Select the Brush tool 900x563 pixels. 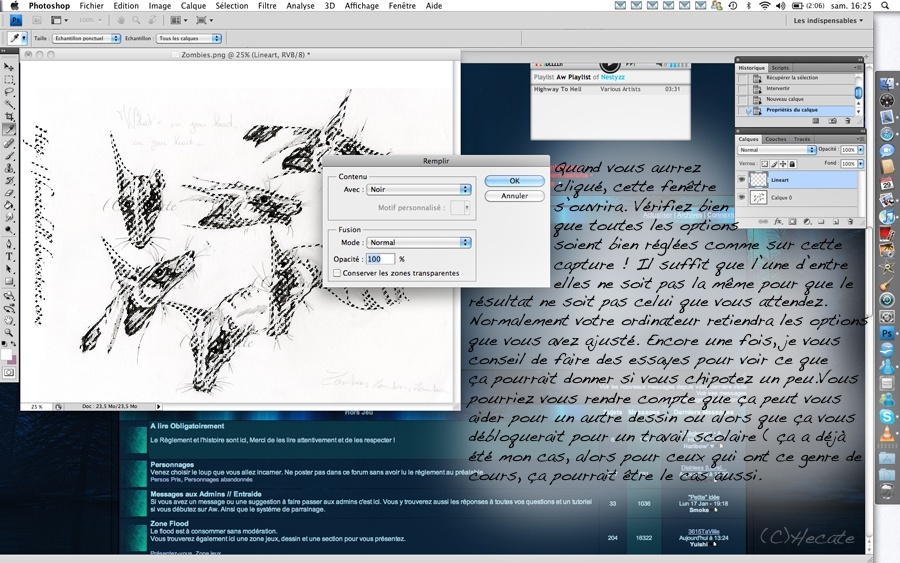pyautogui.click(x=9, y=156)
